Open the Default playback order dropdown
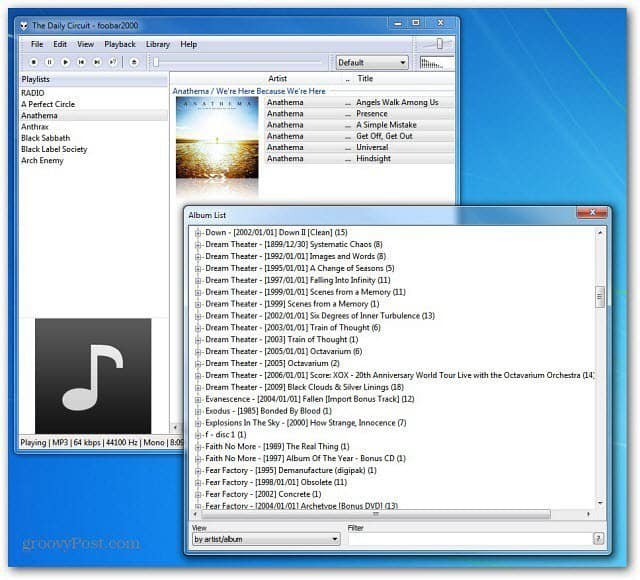The width and height of the screenshot is (640, 580). pos(372,62)
